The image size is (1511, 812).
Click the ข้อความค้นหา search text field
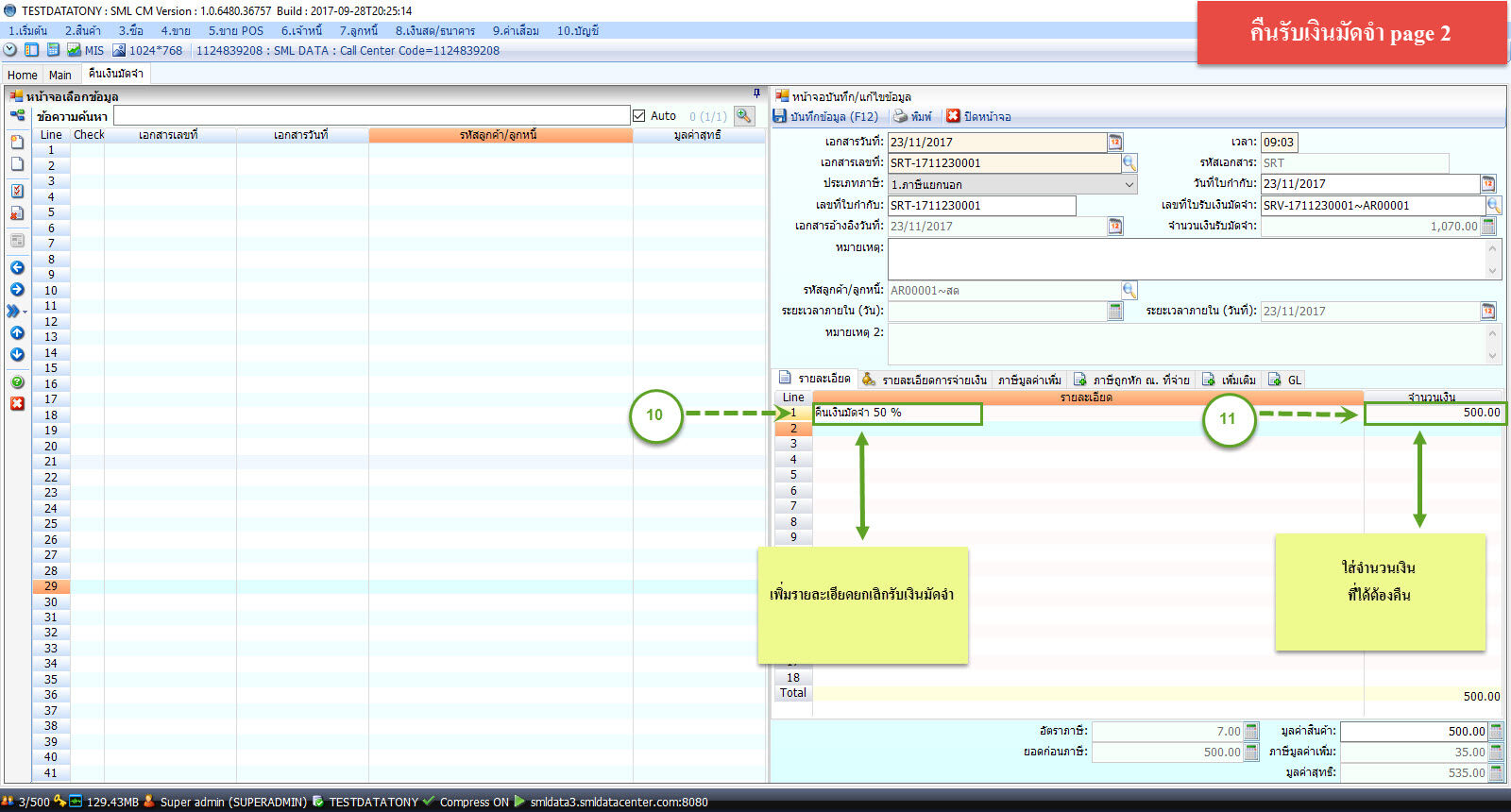tap(371, 115)
